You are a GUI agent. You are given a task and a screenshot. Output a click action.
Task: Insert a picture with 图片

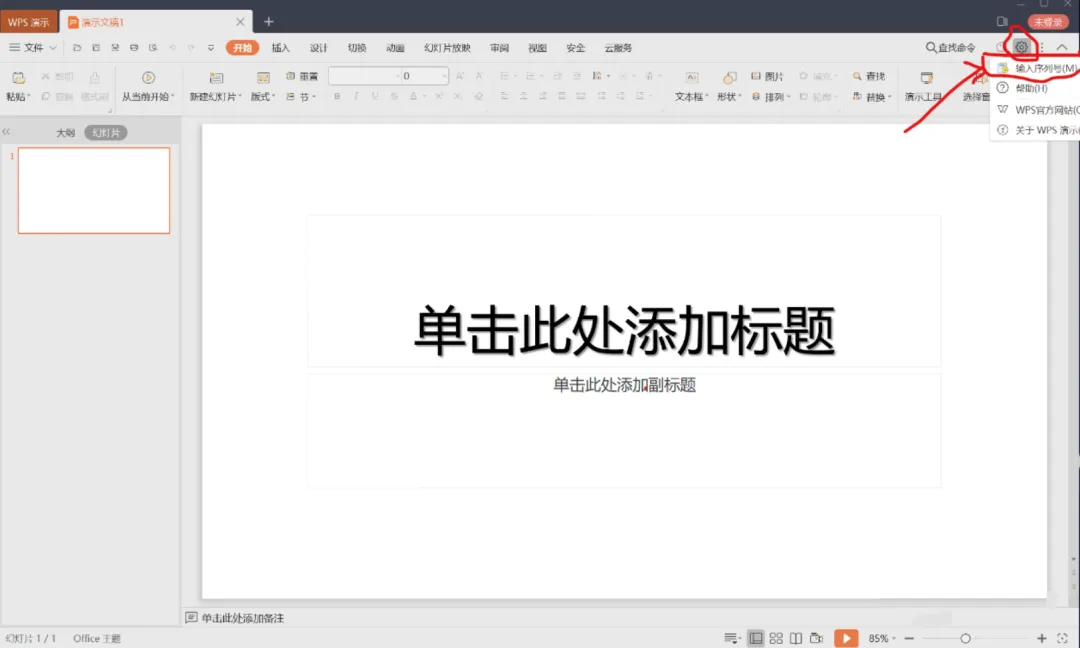click(x=767, y=76)
